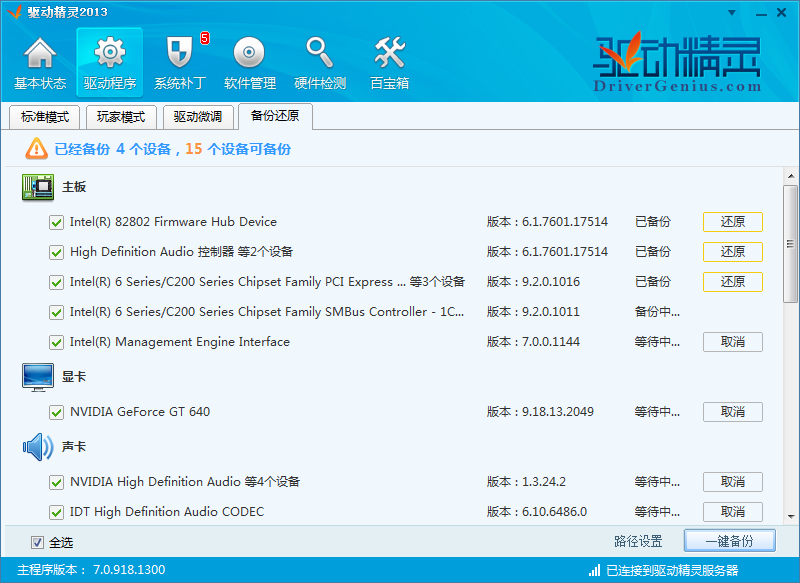The height and width of the screenshot is (583, 800).
Task: Click the orange warning triangle icon
Action: [x=36, y=149]
